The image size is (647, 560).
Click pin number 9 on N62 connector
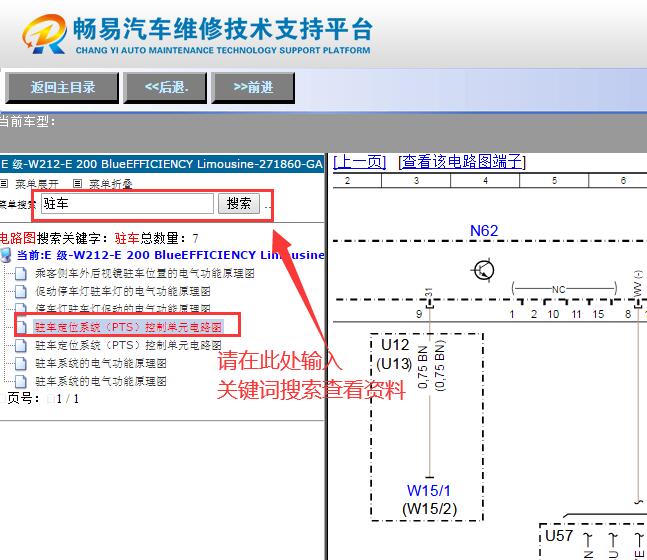point(419,314)
